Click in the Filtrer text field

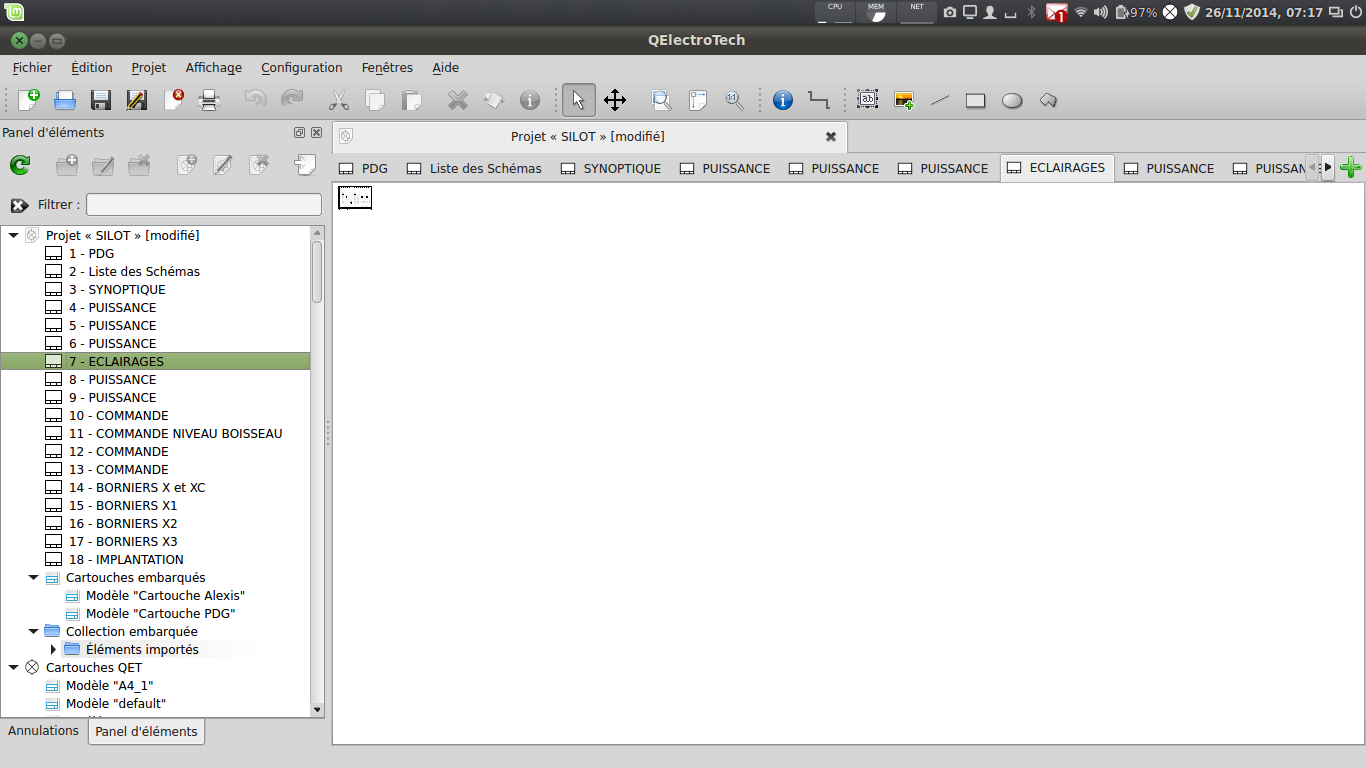coord(204,205)
